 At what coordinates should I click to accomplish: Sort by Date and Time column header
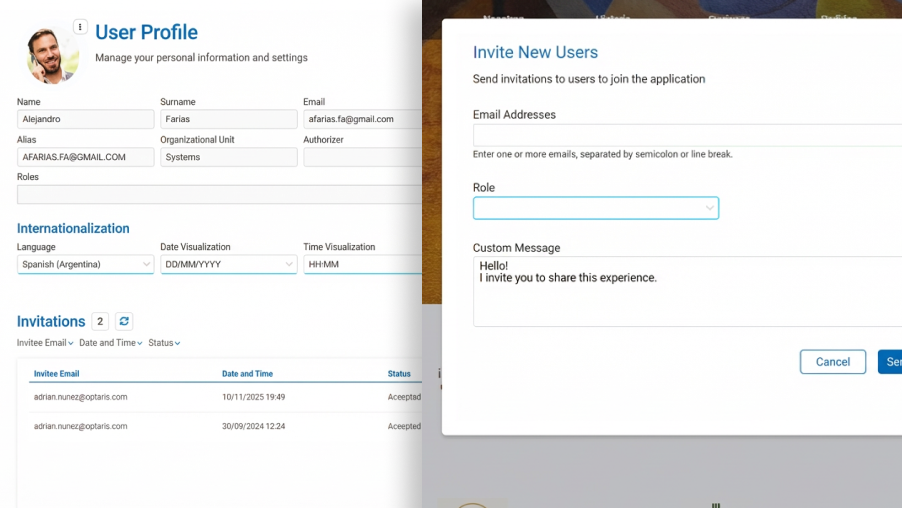247,374
